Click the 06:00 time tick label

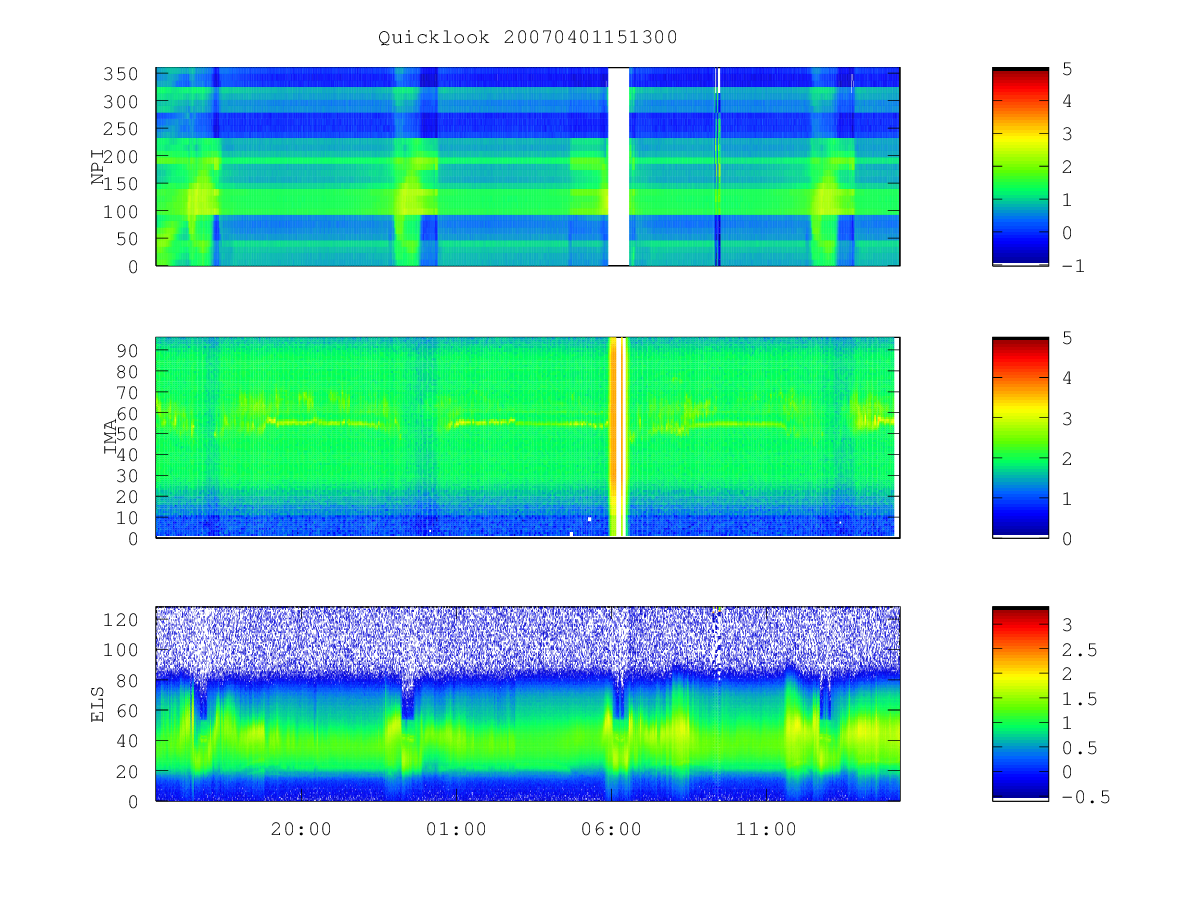[x=611, y=829]
